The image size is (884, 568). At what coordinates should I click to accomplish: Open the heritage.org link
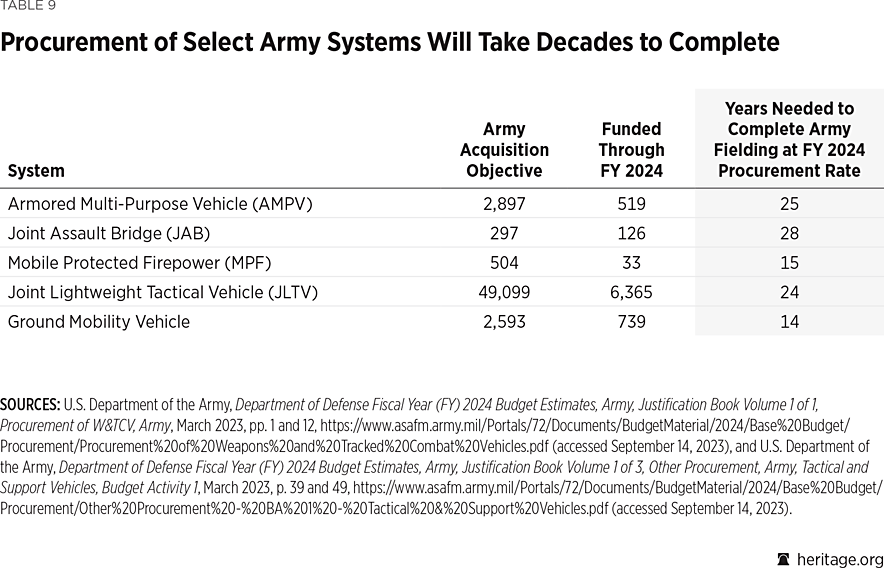(840, 558)
